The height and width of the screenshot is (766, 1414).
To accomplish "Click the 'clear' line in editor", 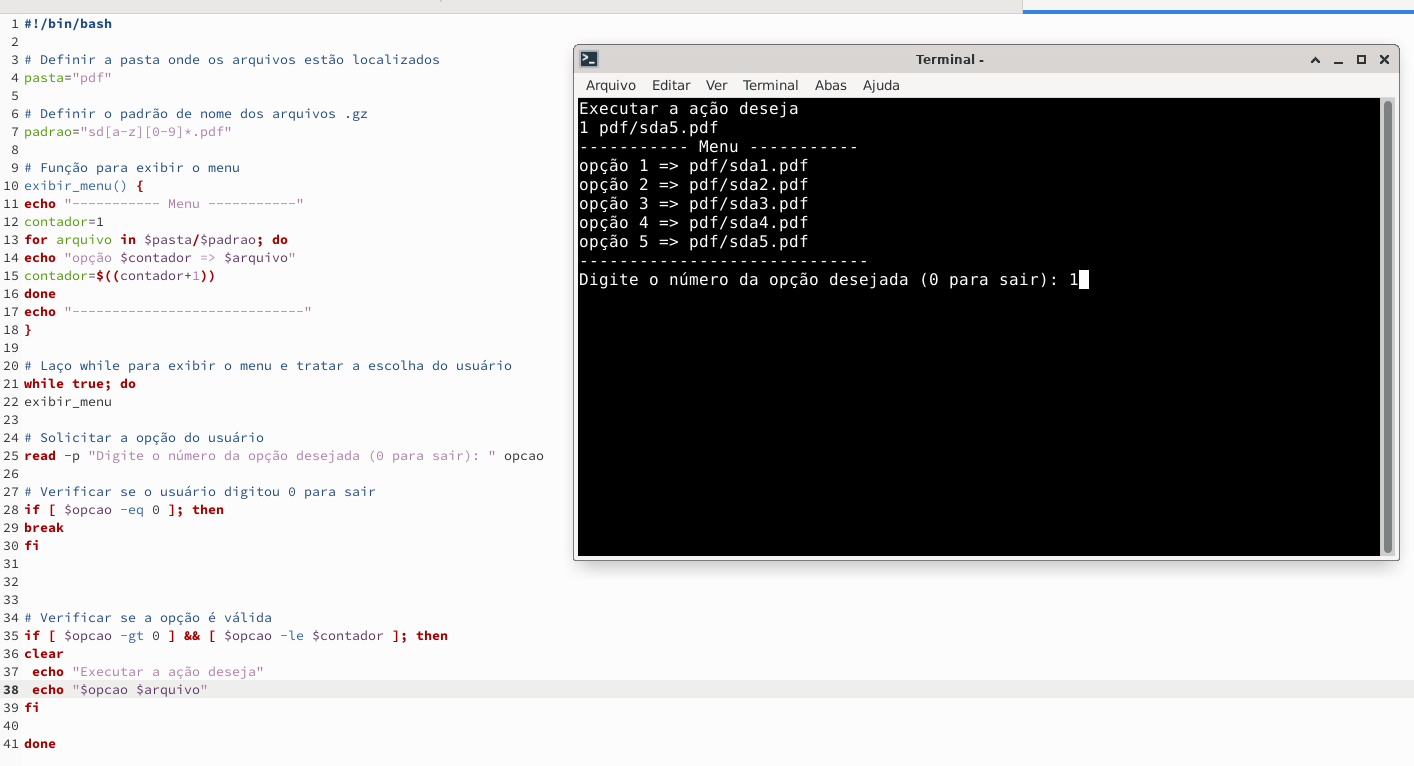I will click(44, 653).
